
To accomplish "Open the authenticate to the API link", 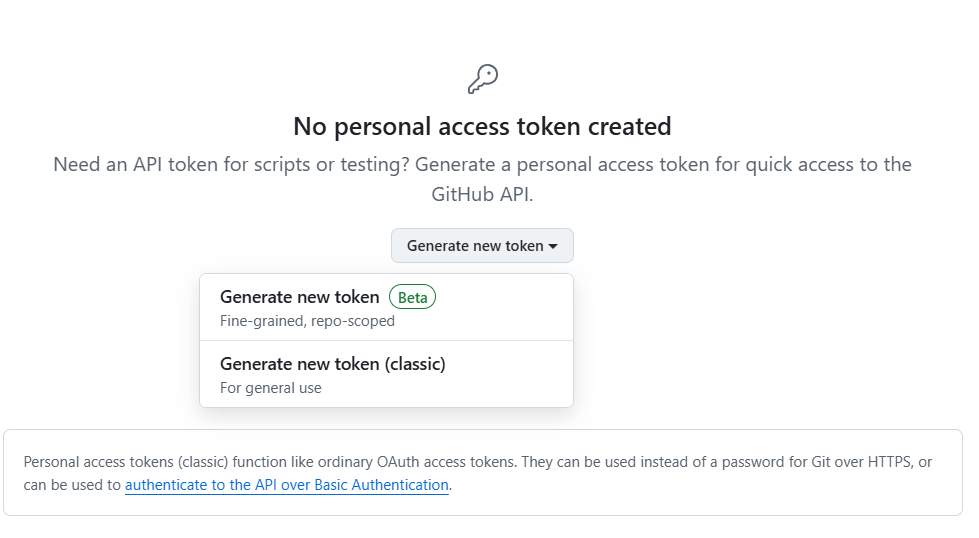I will coord(286,485).
